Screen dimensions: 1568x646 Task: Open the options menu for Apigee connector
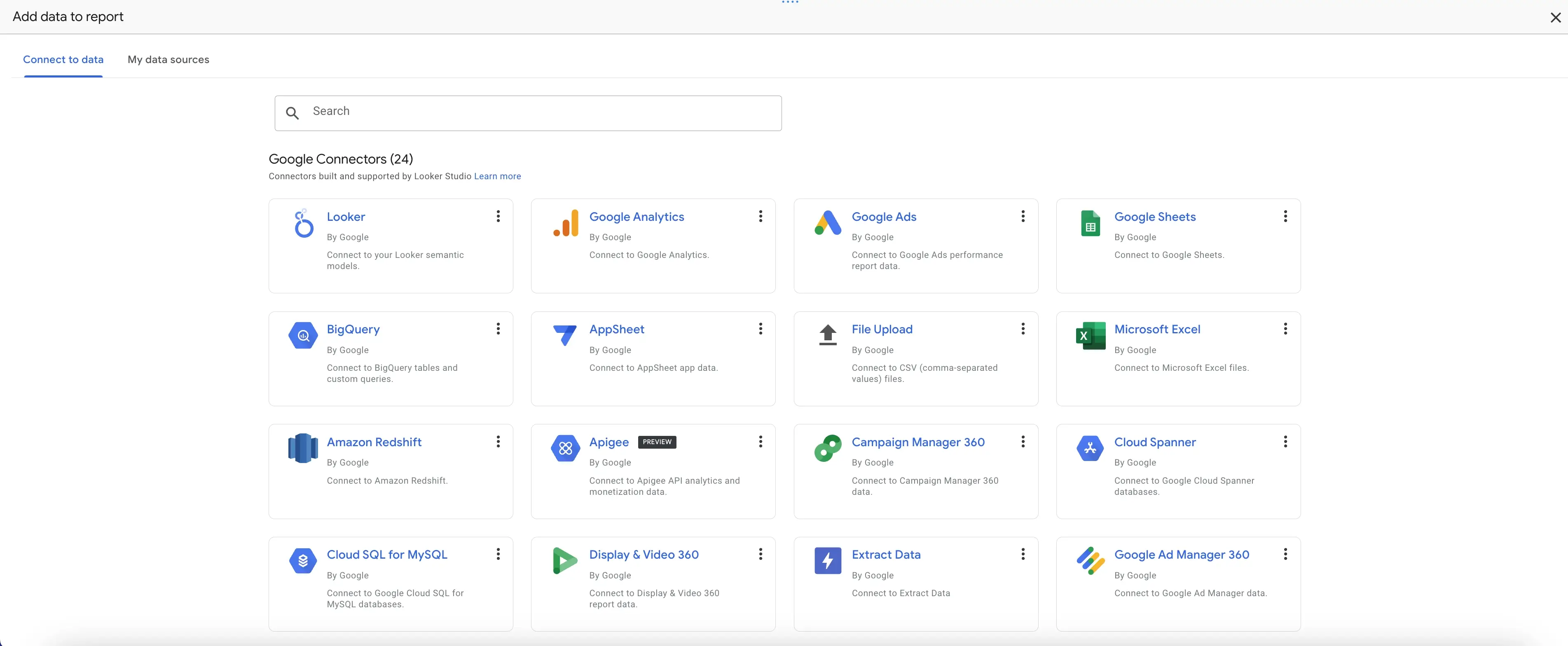click(760, 441)
